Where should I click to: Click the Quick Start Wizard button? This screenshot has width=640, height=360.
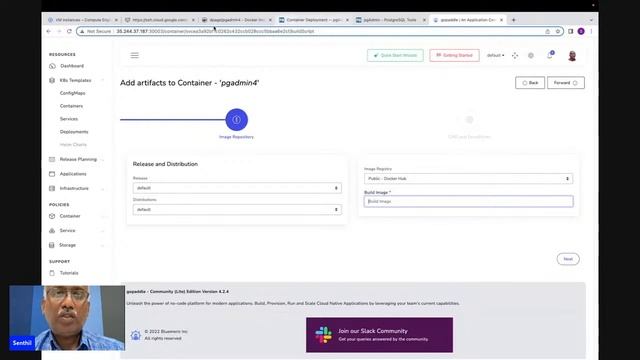click(x=395, y=55)
